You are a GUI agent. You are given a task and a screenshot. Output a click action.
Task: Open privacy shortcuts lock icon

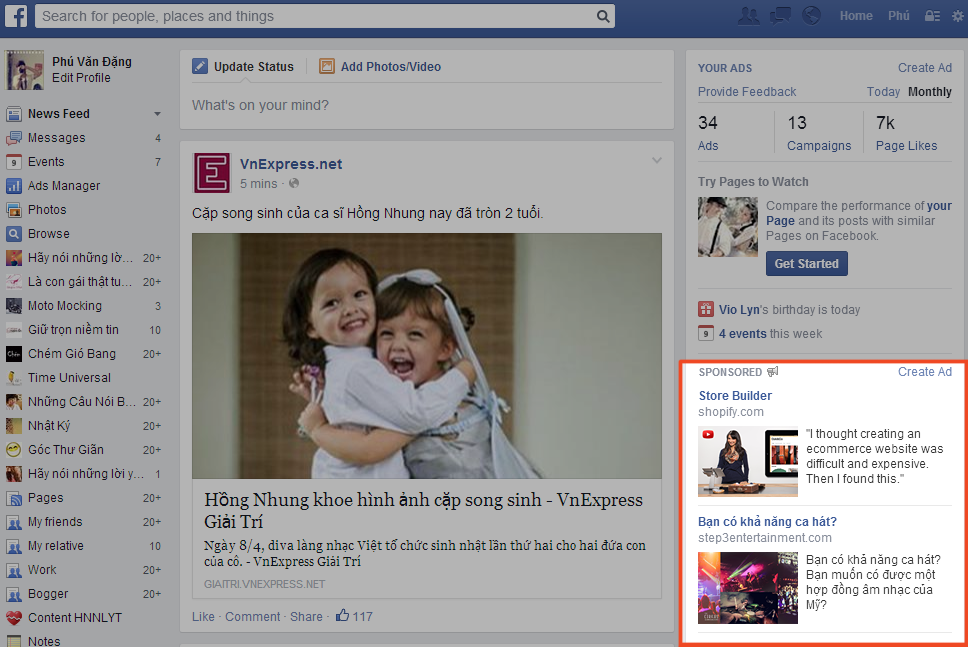[932, 16]
